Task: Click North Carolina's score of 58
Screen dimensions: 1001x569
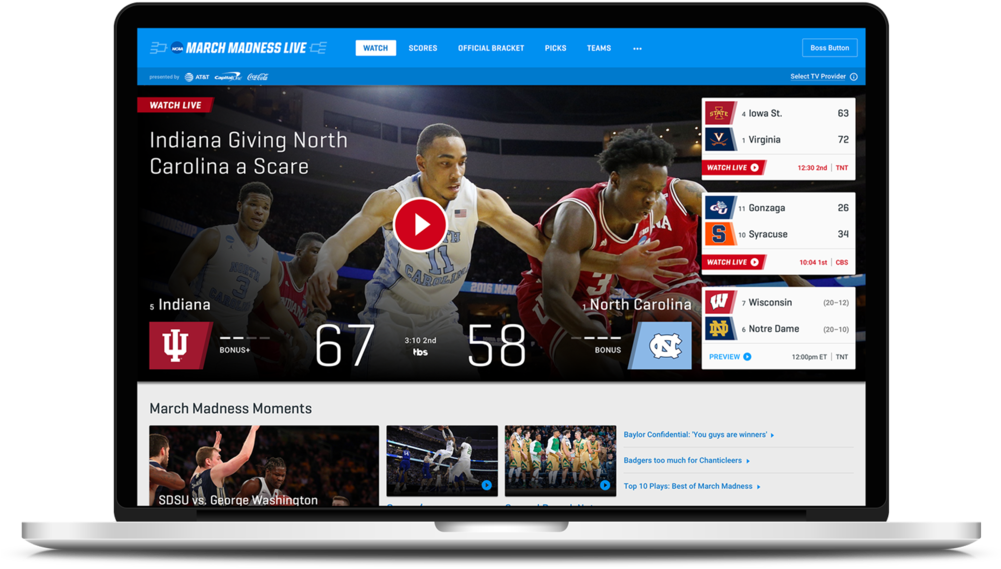Action: click(497, 345)
